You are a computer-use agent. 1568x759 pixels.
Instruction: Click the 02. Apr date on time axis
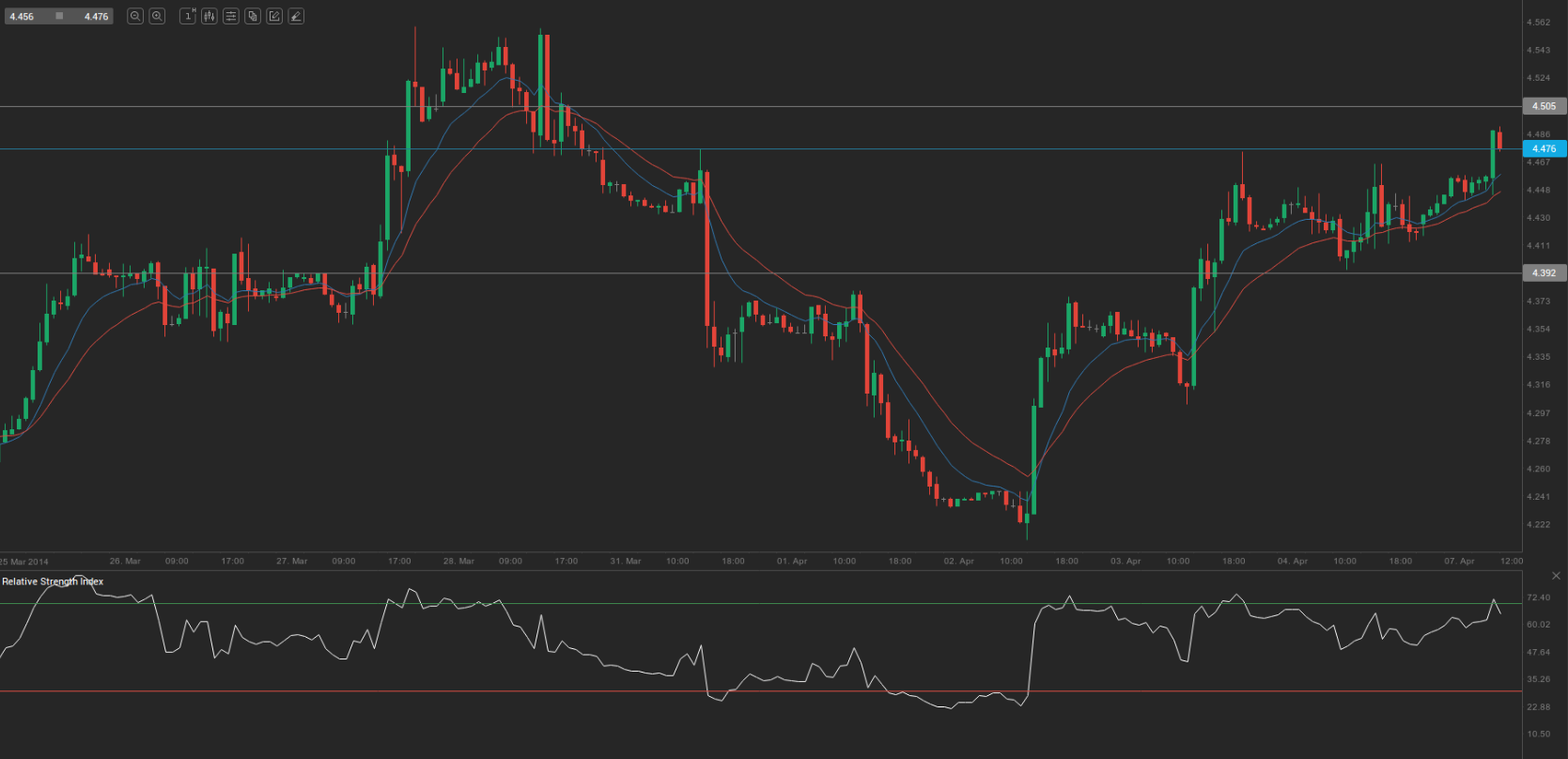958,561
